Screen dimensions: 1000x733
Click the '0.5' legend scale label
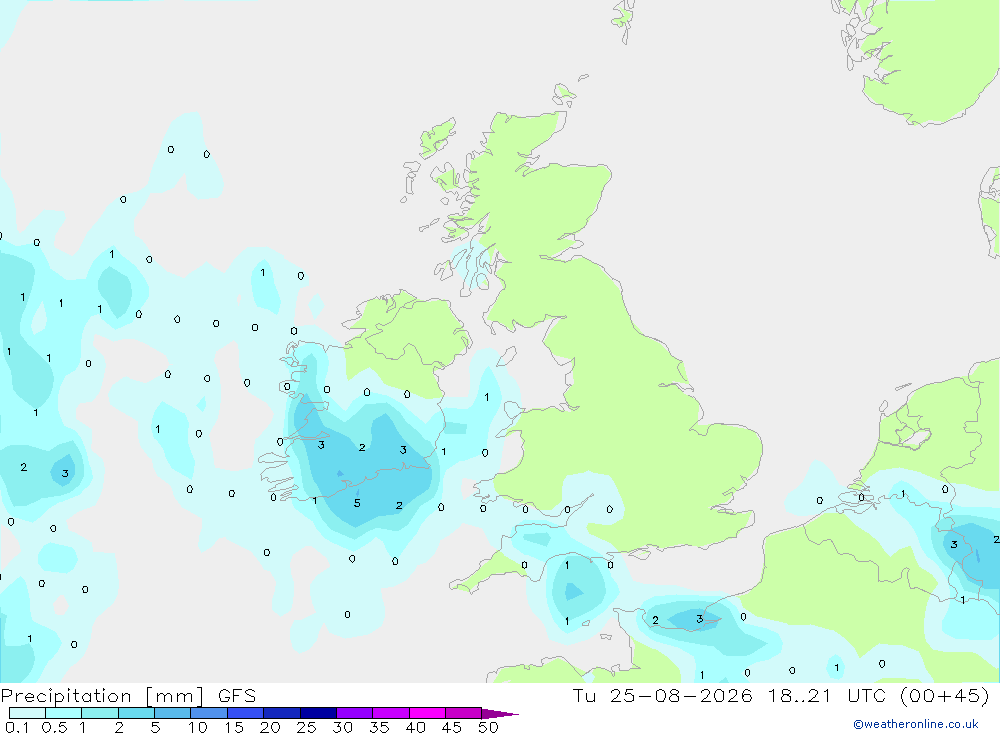(54, 727)
